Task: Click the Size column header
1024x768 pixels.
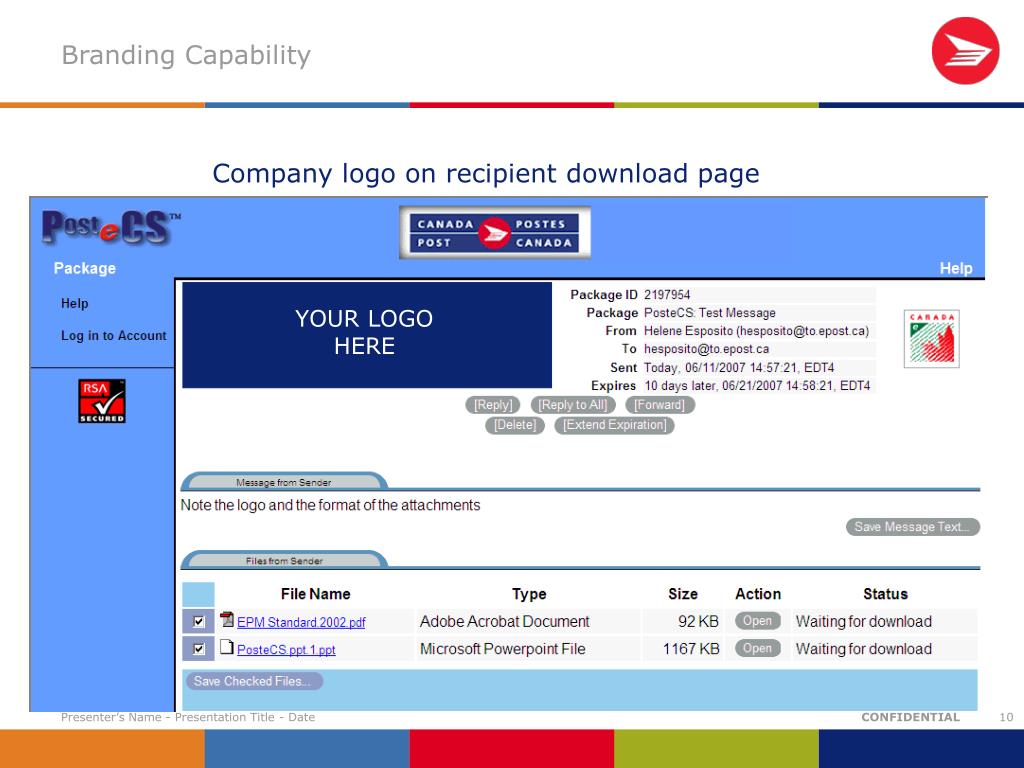Action: pyautogui.click(x=683, y=594)
